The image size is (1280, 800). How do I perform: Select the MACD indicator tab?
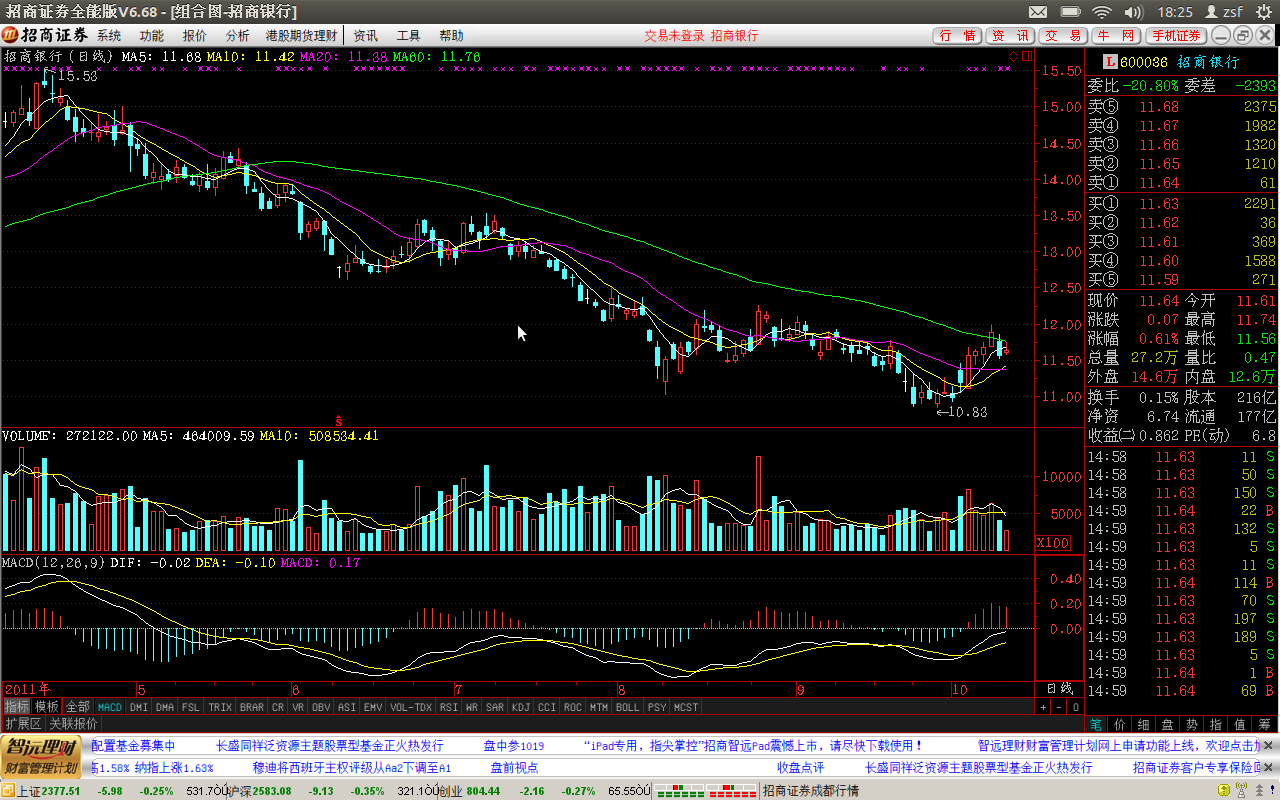click(109, 707)
